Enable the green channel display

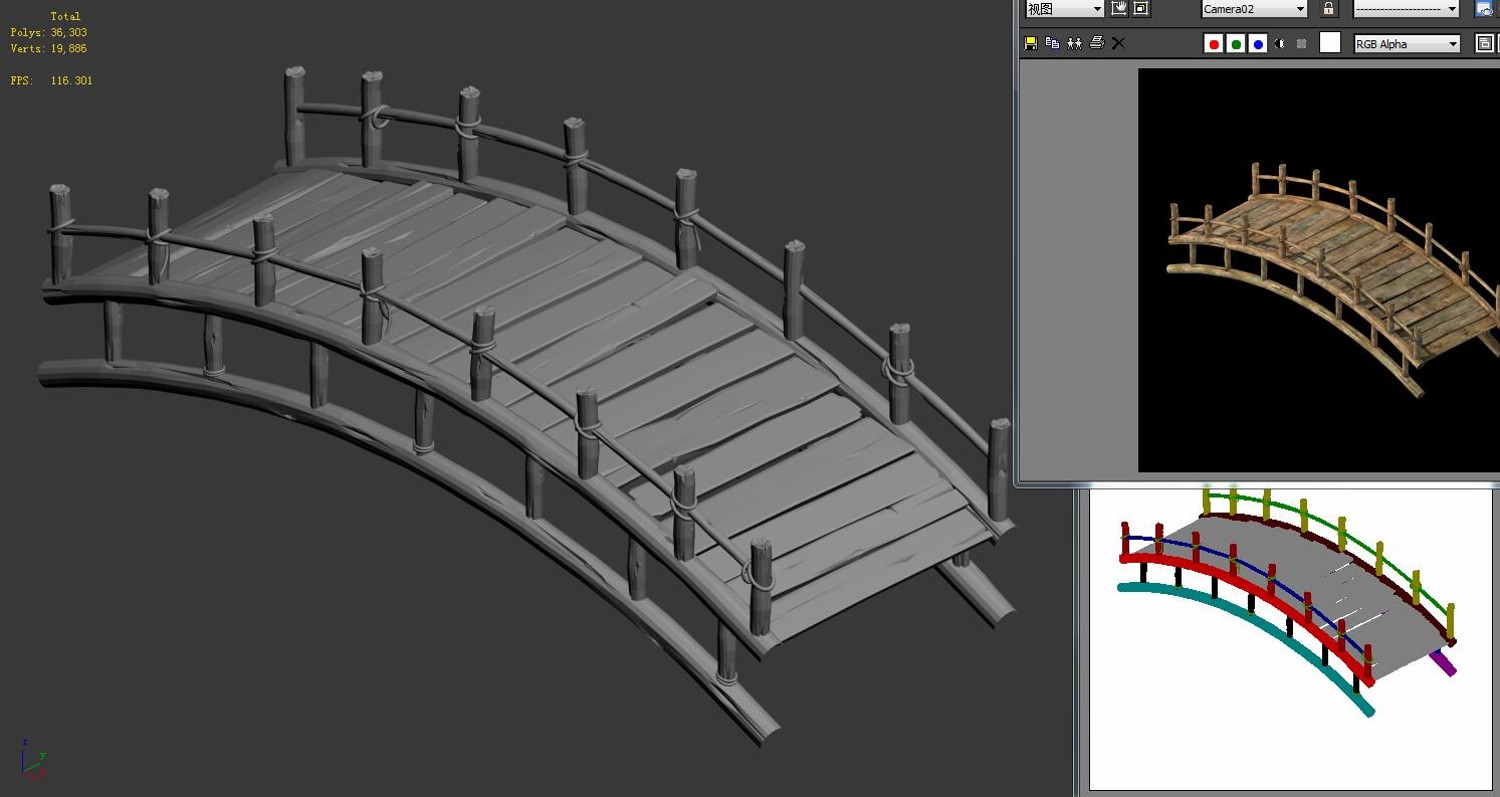pos(1236,44)
